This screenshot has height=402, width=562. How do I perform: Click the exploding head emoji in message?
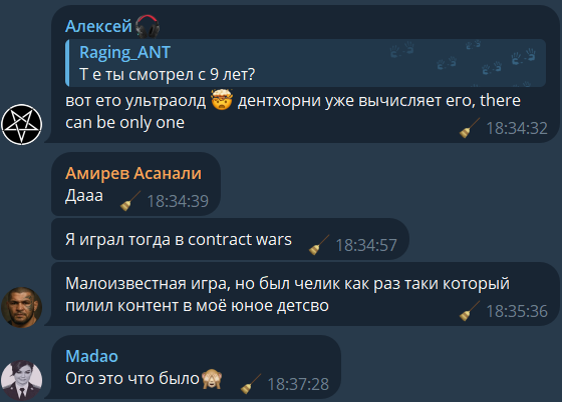point(222,100)
